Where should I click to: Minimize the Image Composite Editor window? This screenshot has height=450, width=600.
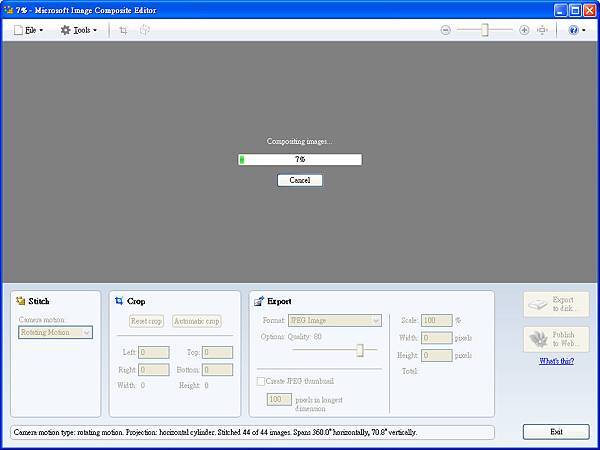(561, 10)
